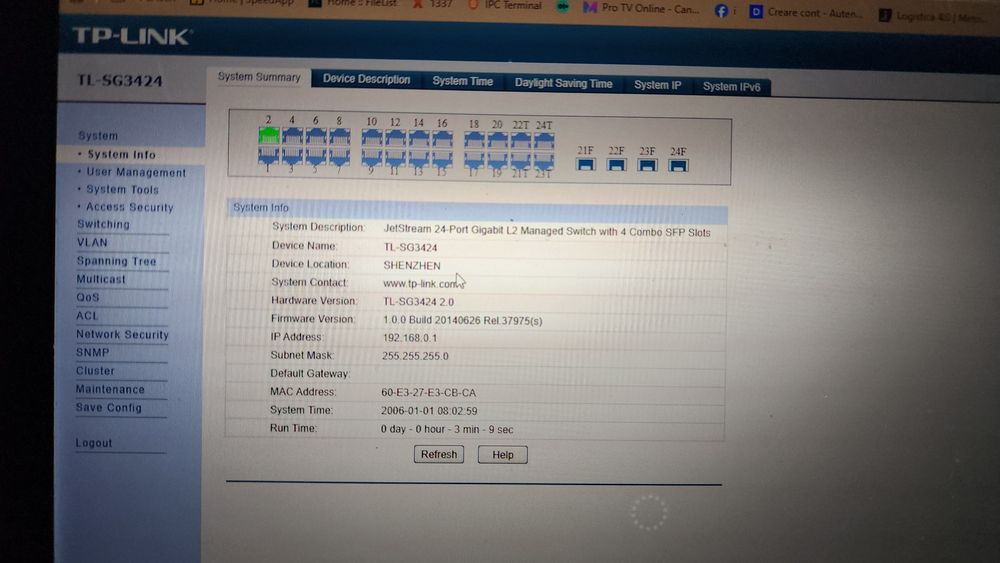Click port 6 icon in switch diagram

pos(316,136)
